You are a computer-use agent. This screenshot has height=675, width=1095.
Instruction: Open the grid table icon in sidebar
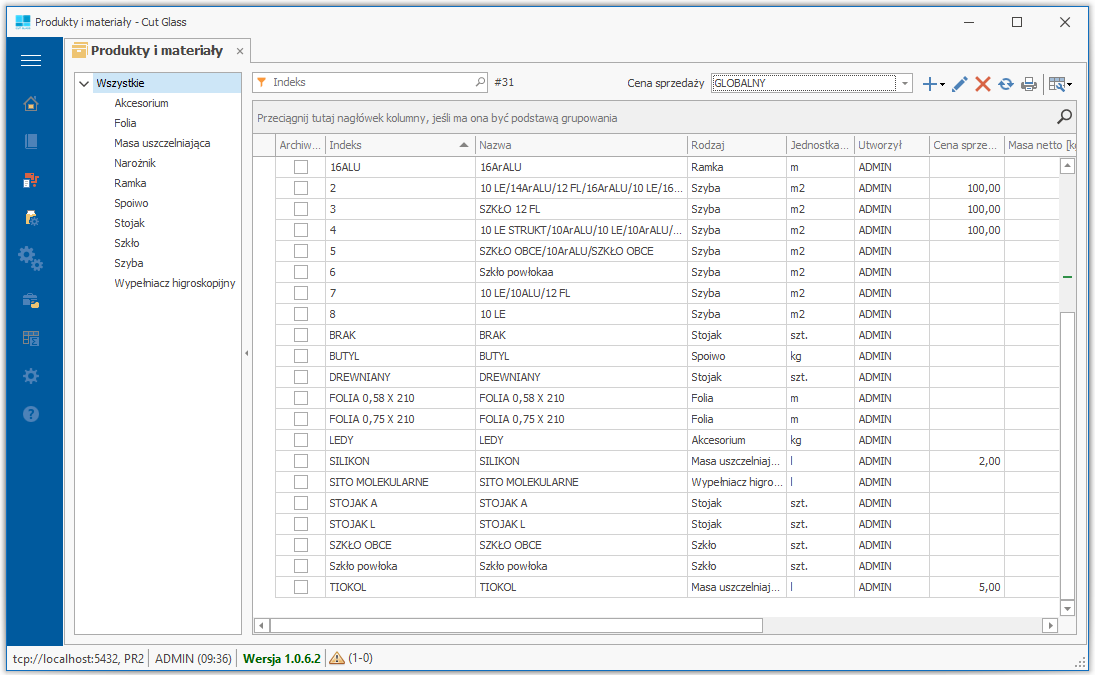[x=31, y=339]
